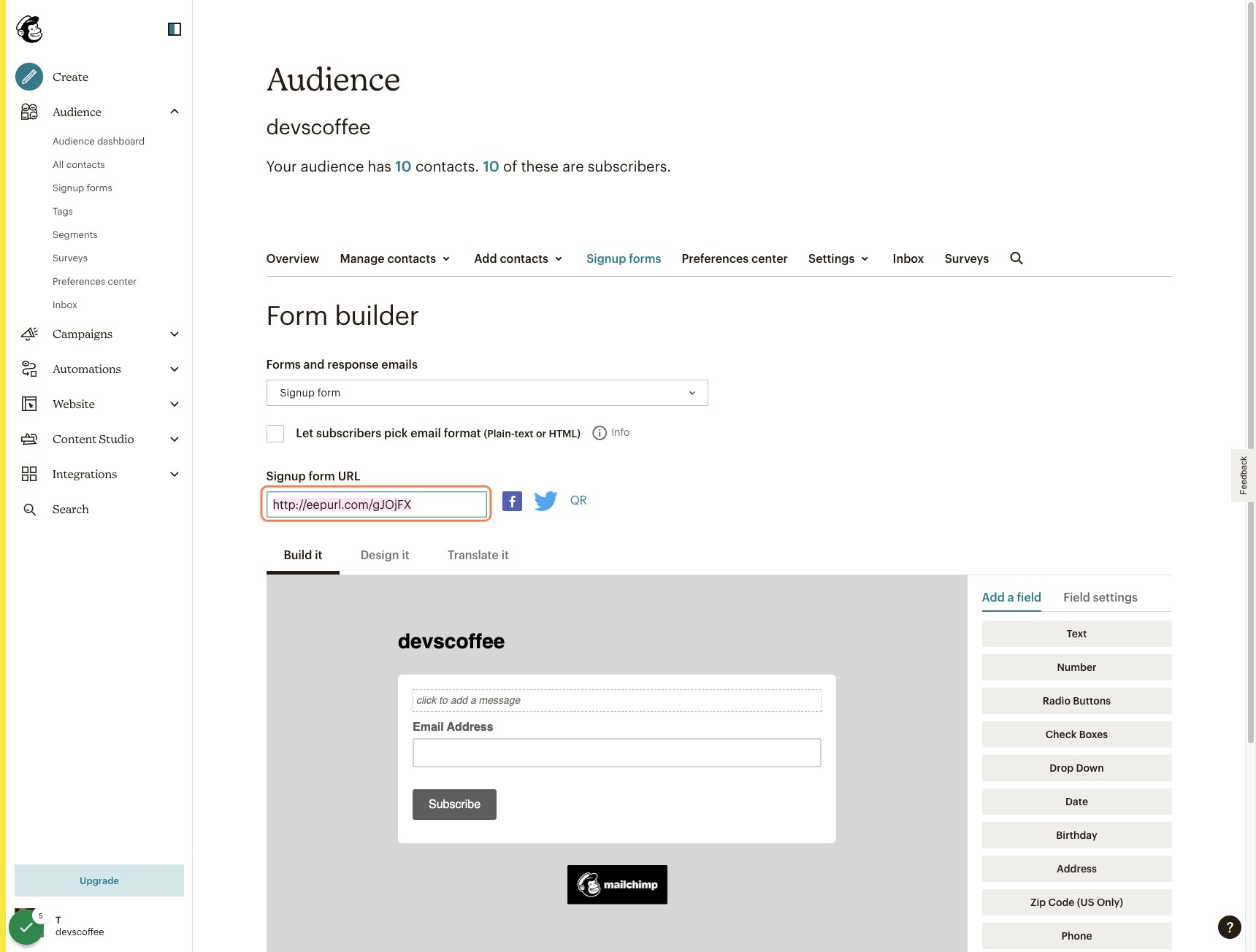Click the Automations icon
The height and width of the screenshot is (952, 1256).
coord(29,369)
